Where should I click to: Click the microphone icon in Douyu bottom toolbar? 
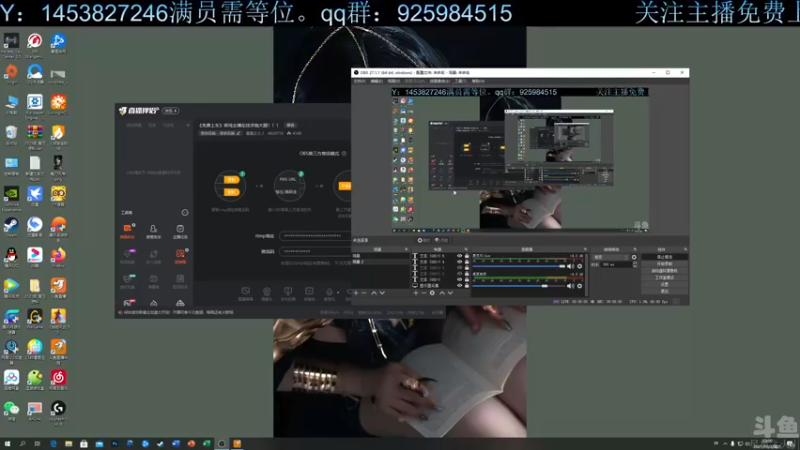point(330,292)
